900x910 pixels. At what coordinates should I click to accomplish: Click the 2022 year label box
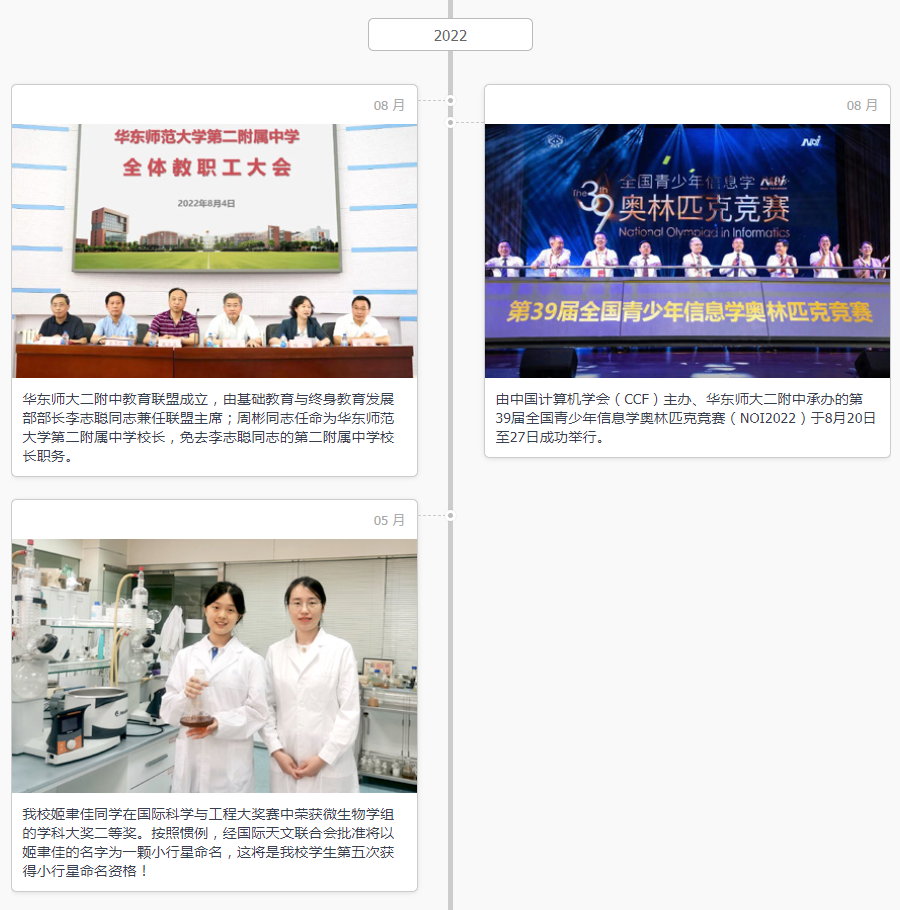tap(450, 35)
